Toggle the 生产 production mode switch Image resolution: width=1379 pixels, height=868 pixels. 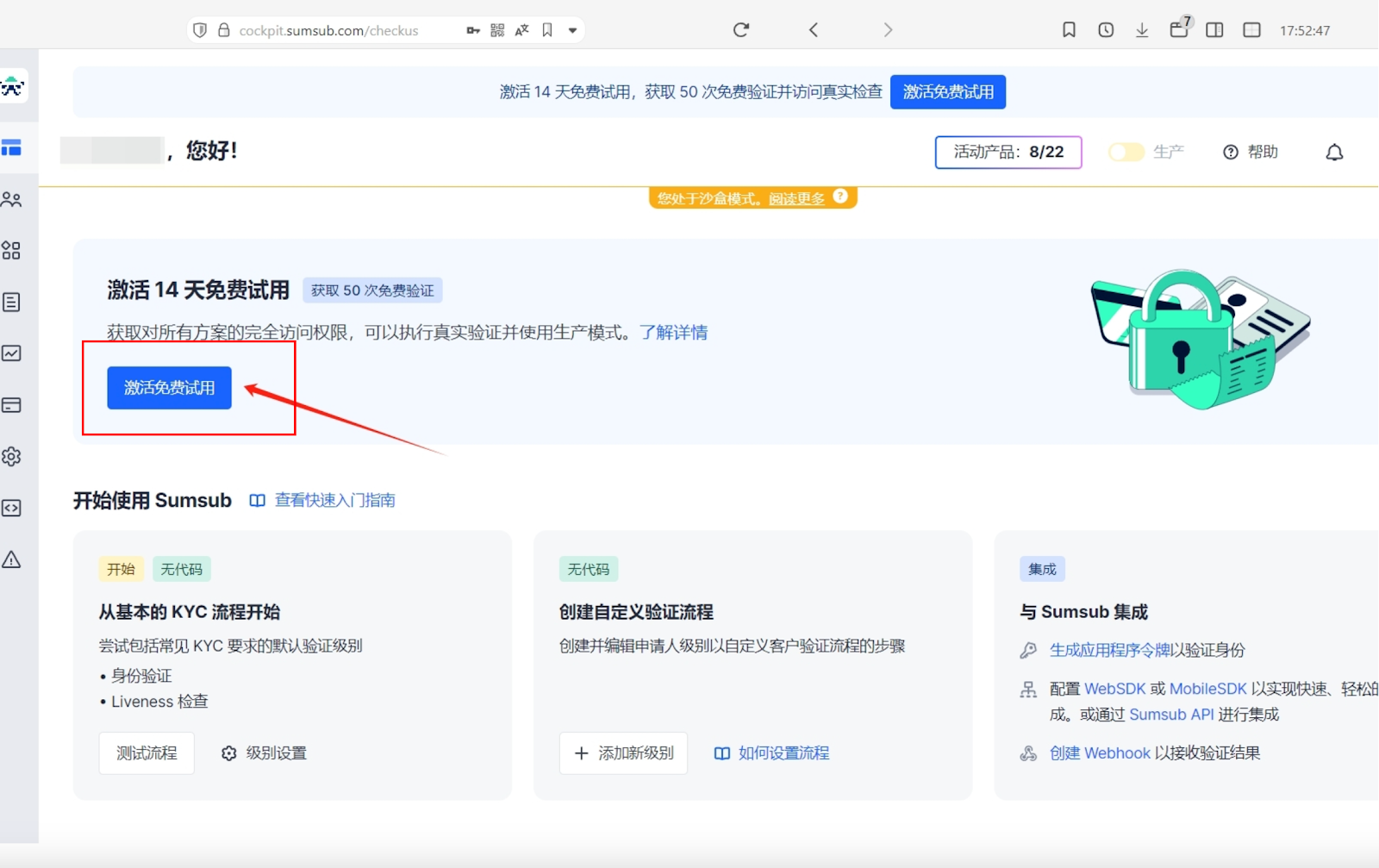click(x=1126, y=153)
